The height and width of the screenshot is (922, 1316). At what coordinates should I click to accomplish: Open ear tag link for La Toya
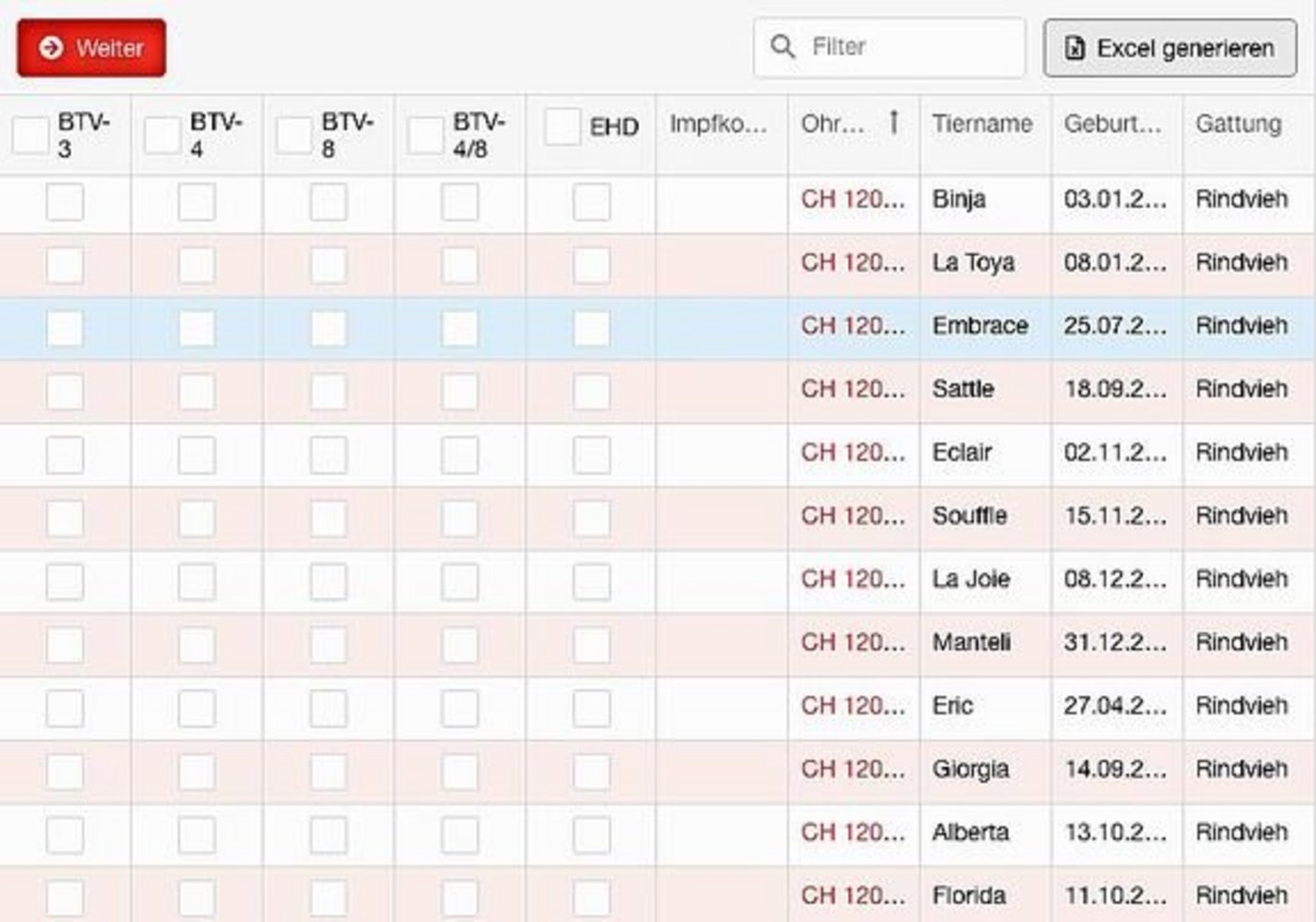(x=853, y=263)
